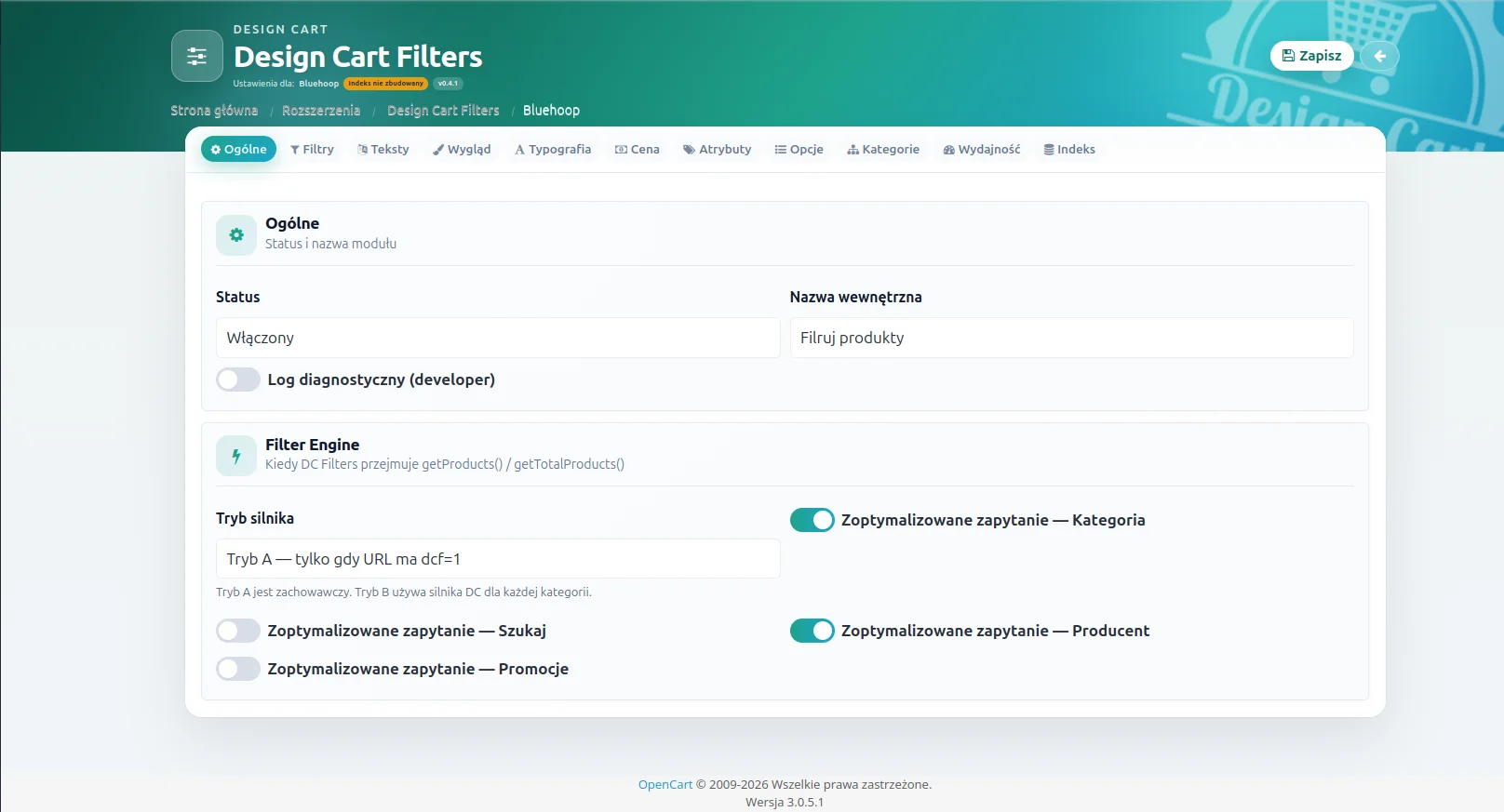Click the Tryb A jest zachowawczy help text
This screenshot has height=812, width=1504.
(x=404, y=592)
